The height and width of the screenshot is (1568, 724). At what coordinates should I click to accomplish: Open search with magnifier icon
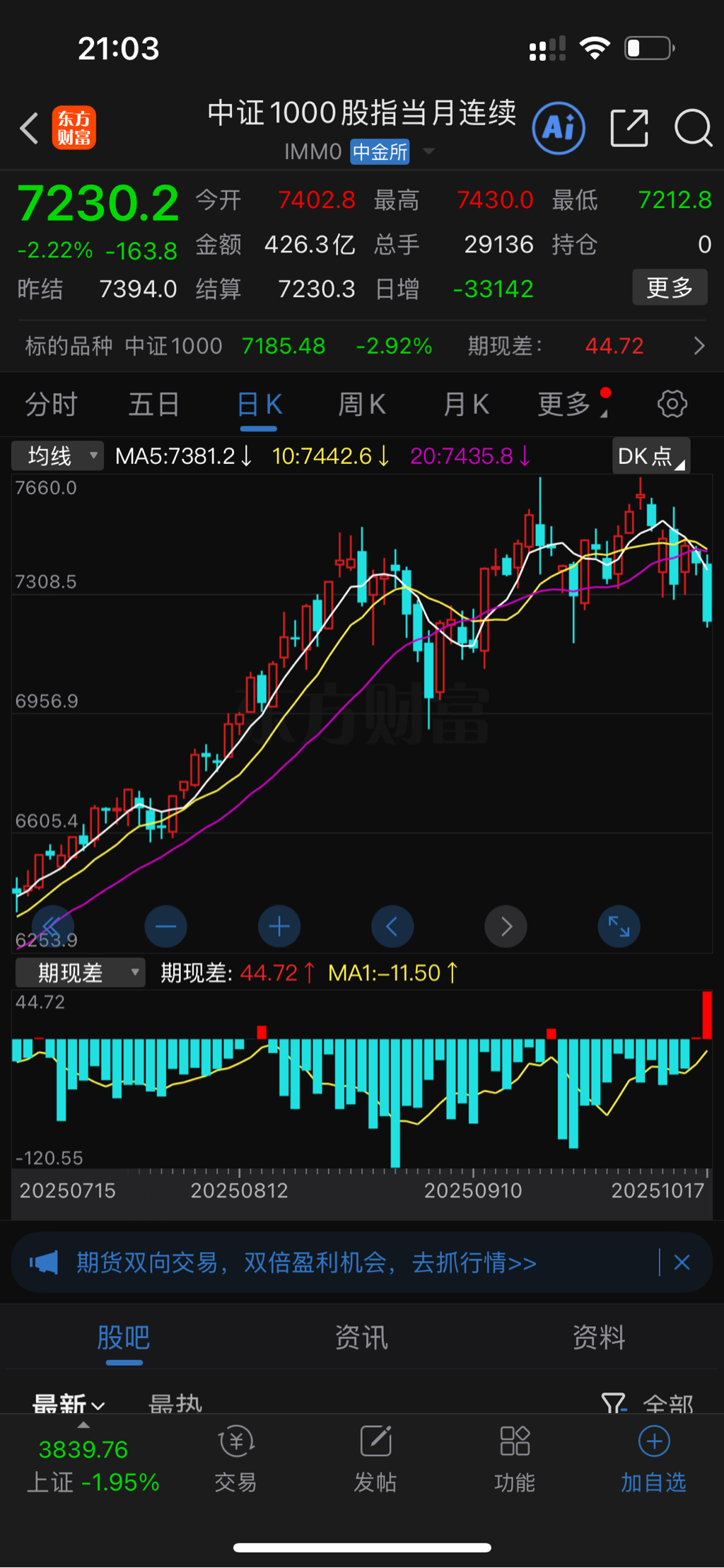(692, 129)
